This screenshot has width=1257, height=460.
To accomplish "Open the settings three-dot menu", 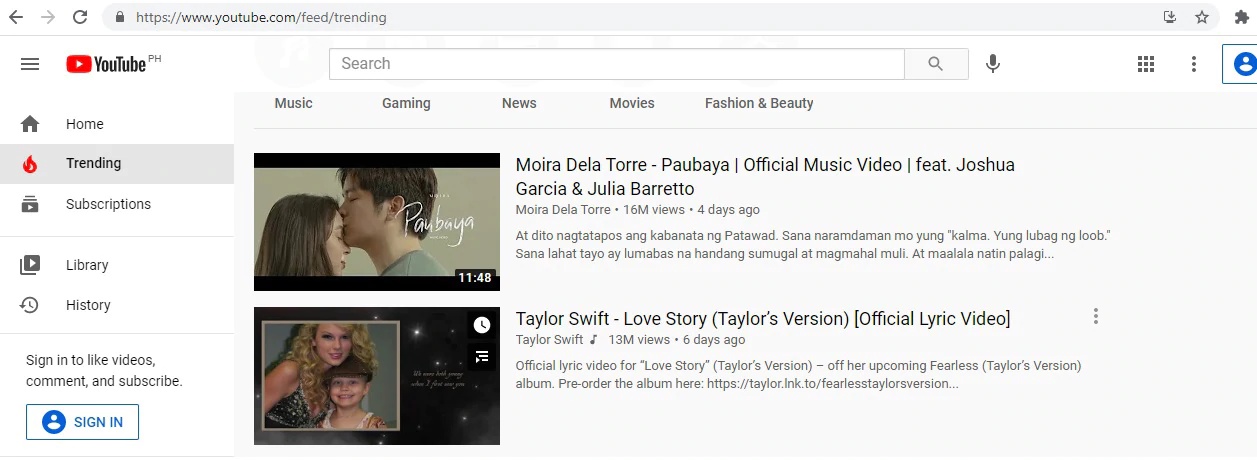I will point(1193,64).
